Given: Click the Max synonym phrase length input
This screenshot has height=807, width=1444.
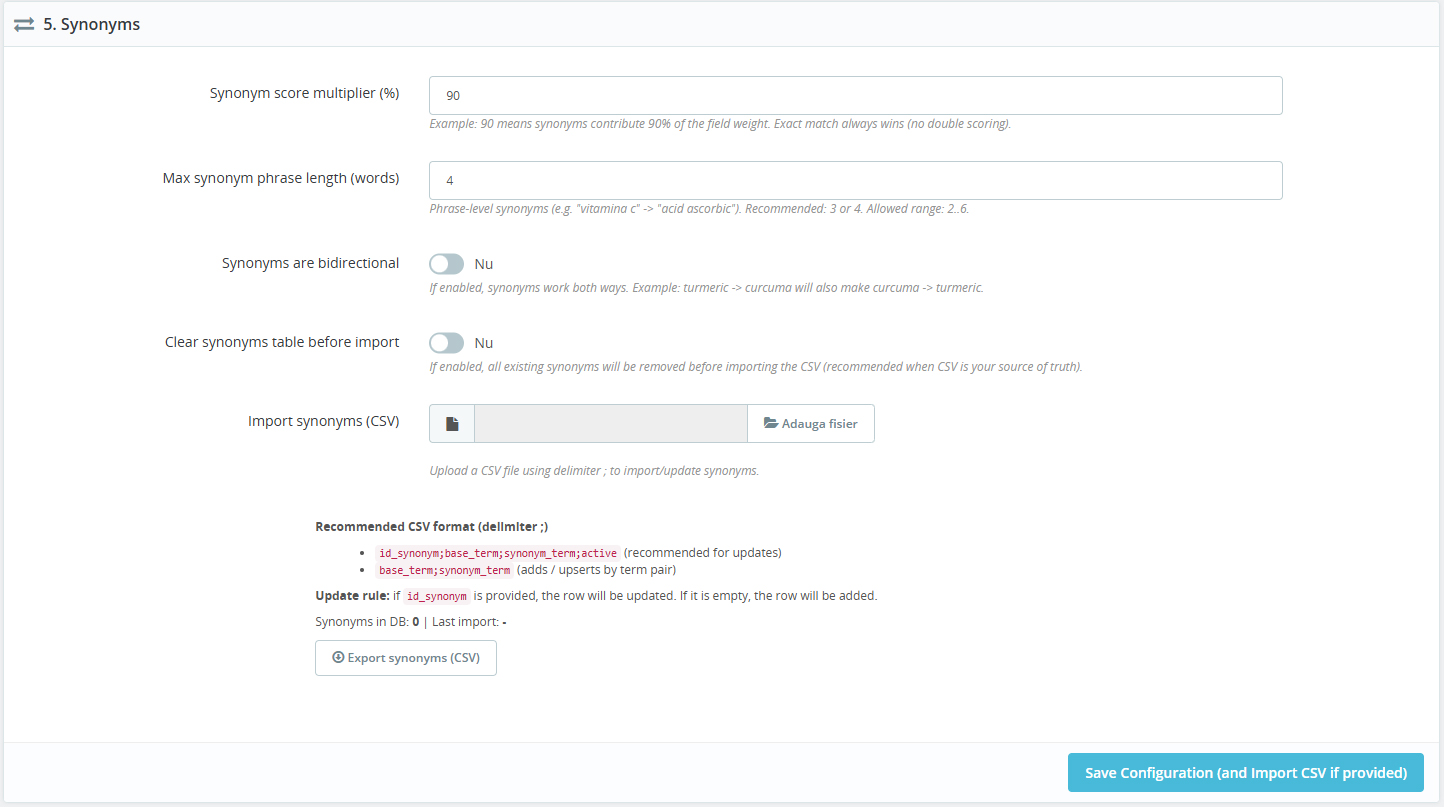Looking at the screenshot, I should click(x=855, y=181).
